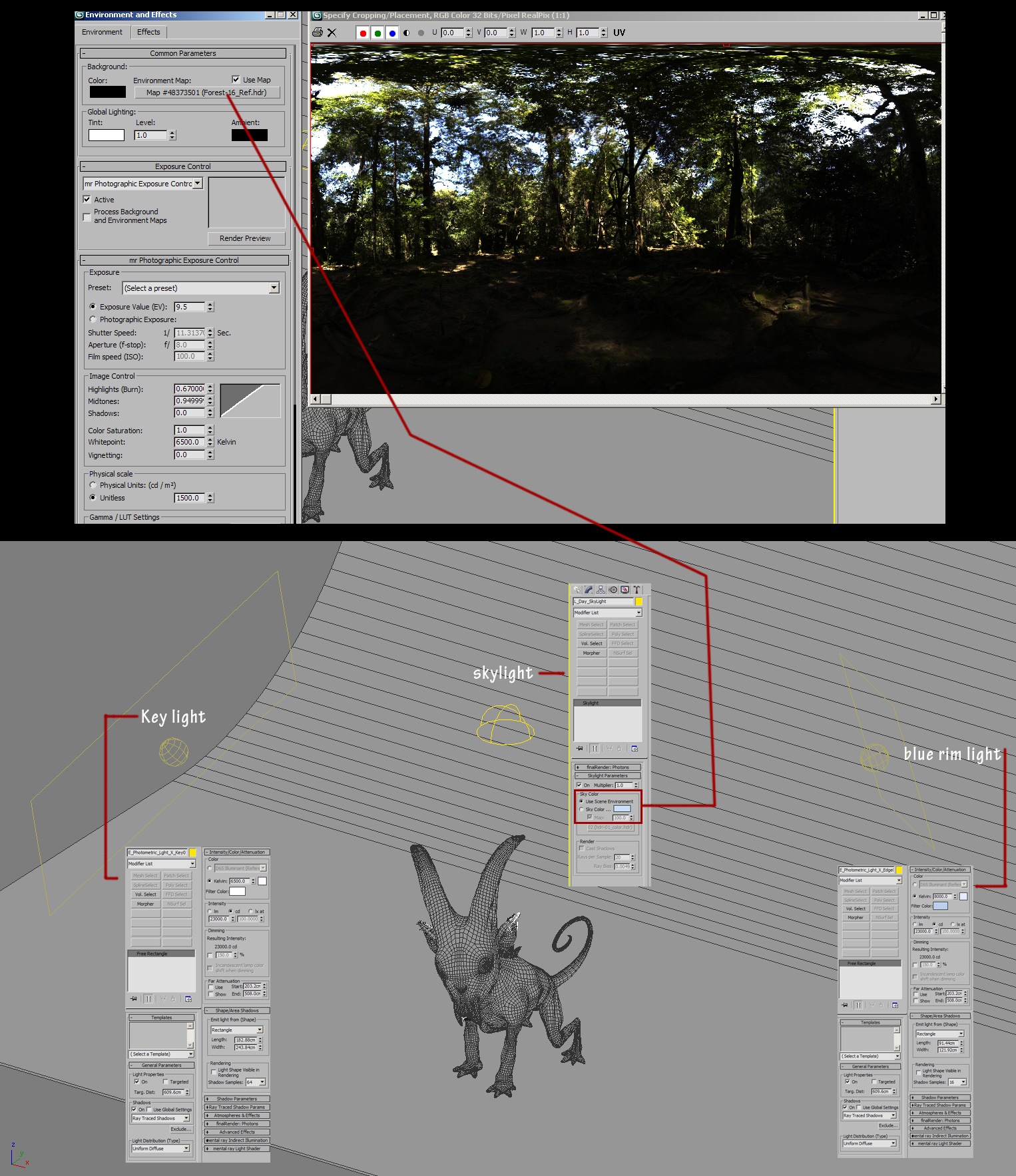Enable Process Background and Environment Maps
This screenshot has height=1176, width=1016.
[x=87, y=216]
